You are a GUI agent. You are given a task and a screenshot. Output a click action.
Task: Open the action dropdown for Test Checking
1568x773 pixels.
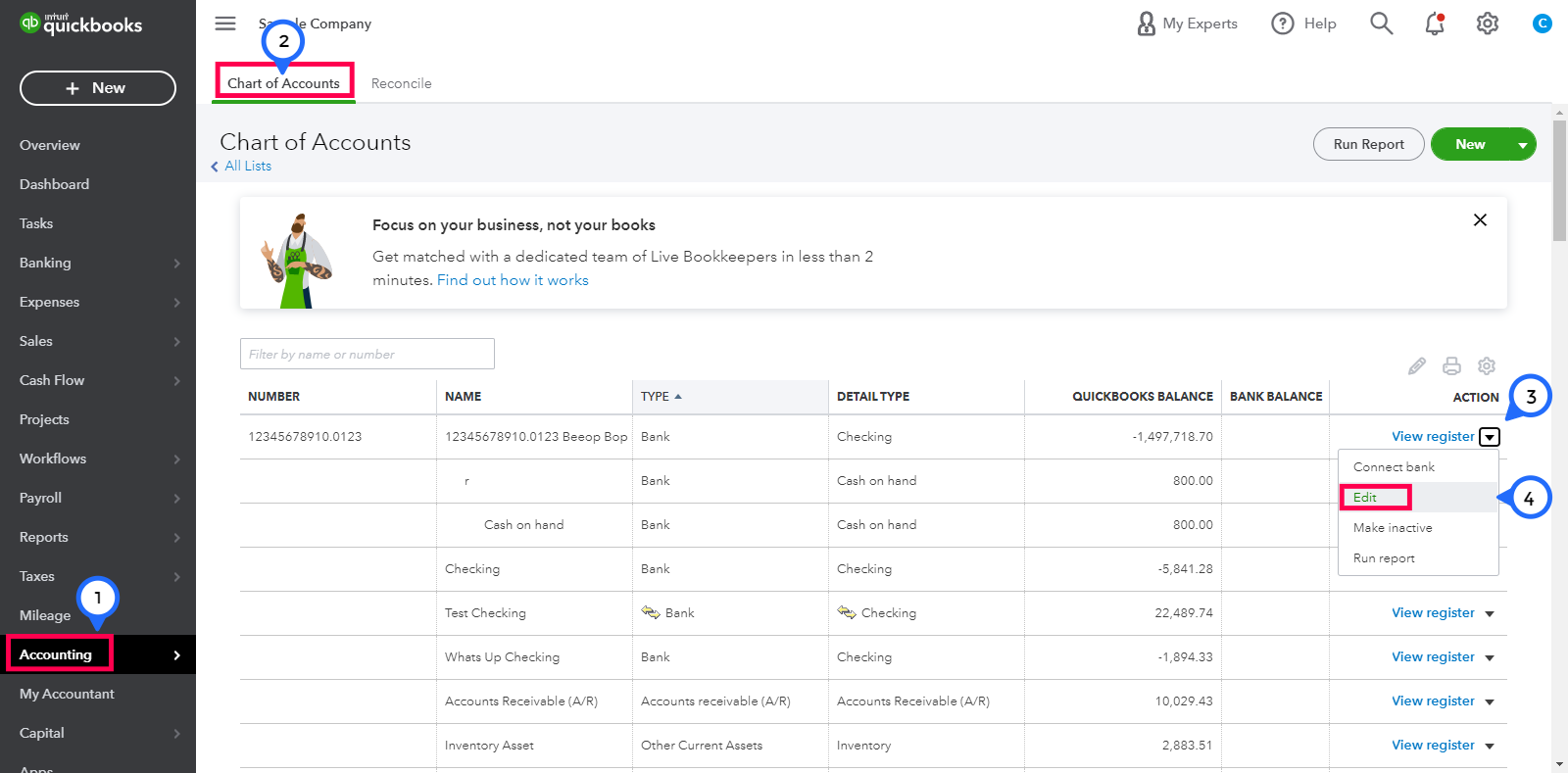click(1490, 614)
